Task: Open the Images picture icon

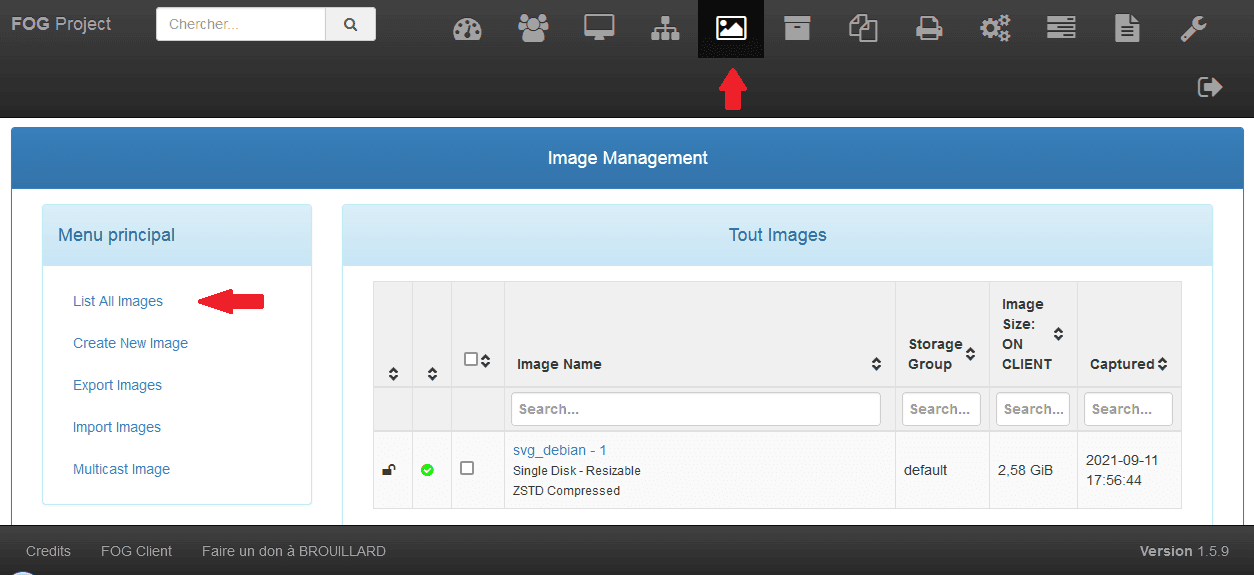Action: point(731,28)
